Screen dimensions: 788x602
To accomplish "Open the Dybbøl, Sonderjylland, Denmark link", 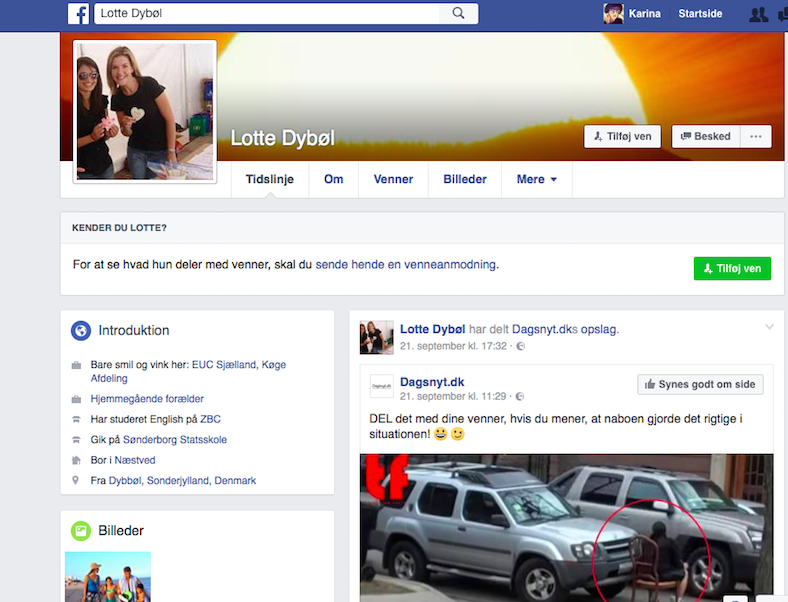I will pos(182,481).
